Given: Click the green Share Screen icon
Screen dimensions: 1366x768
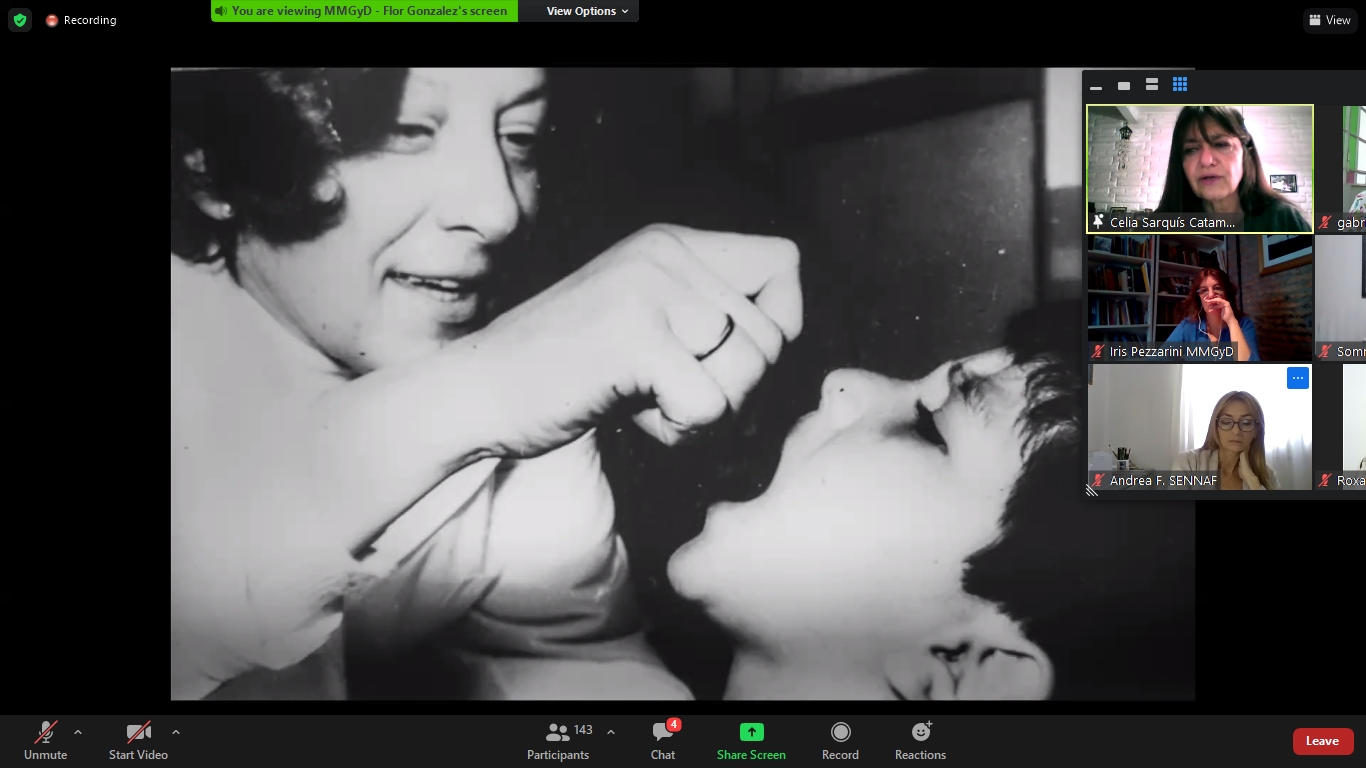Looking at the screenshot, I should (x=751, y=732).
